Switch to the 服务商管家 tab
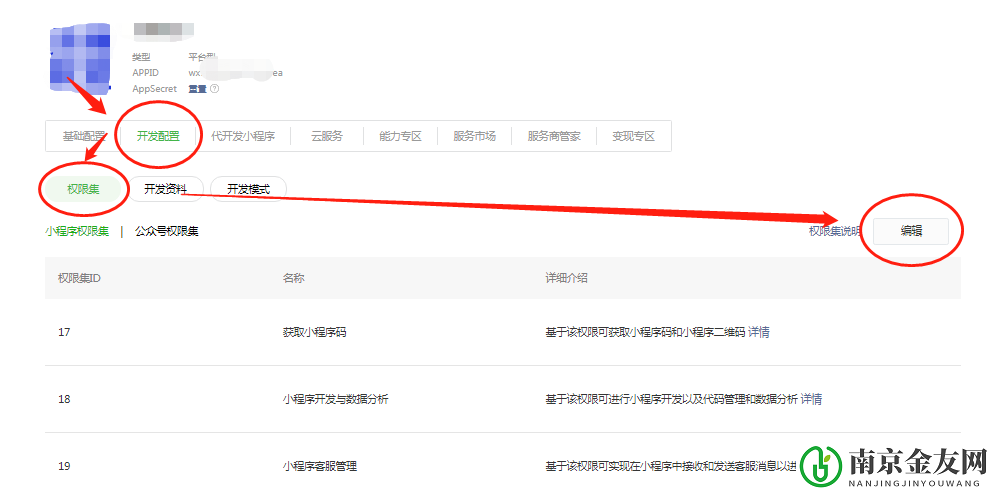 coord(554,136)
